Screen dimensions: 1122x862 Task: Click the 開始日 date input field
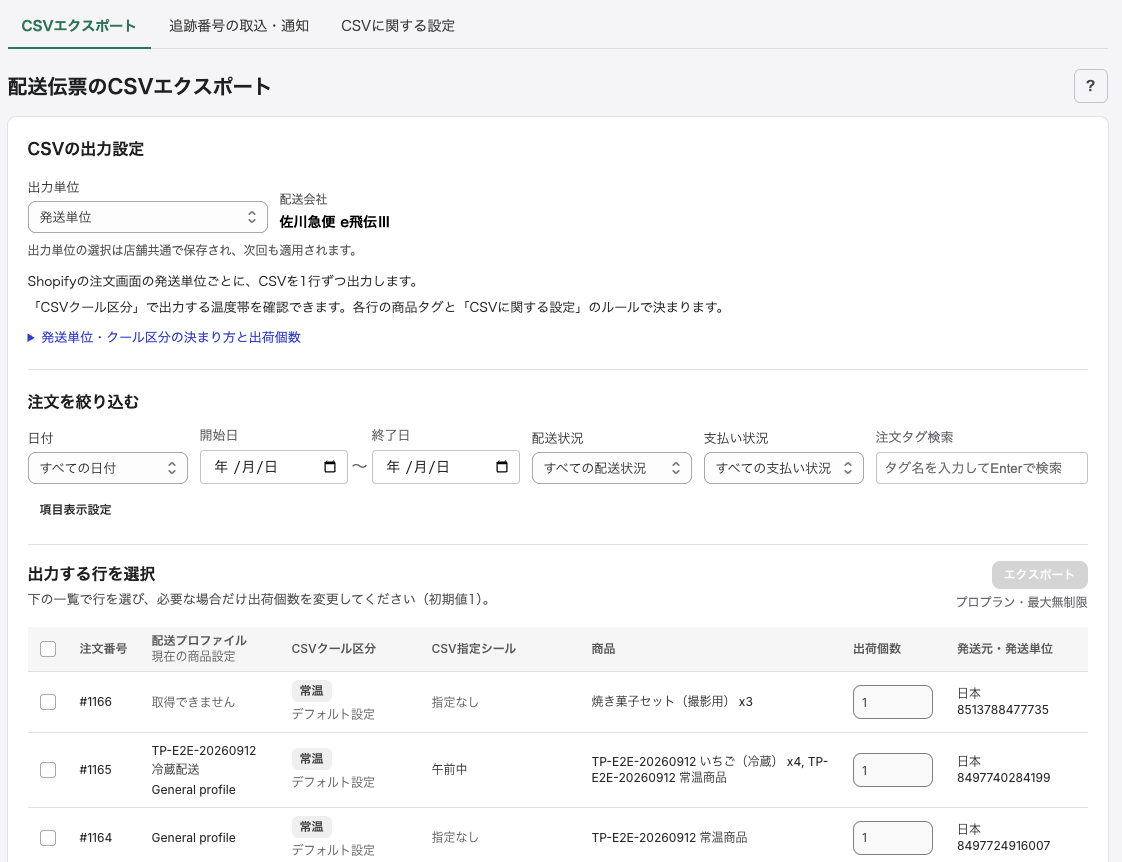(x=273, y=467)
